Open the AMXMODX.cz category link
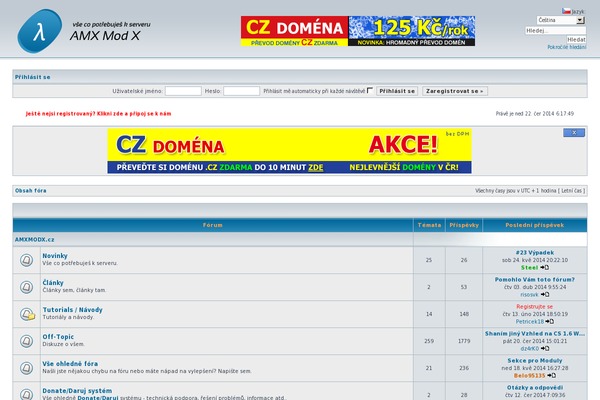This screenshot has height=400, width=600. click(x=34, y=239)
